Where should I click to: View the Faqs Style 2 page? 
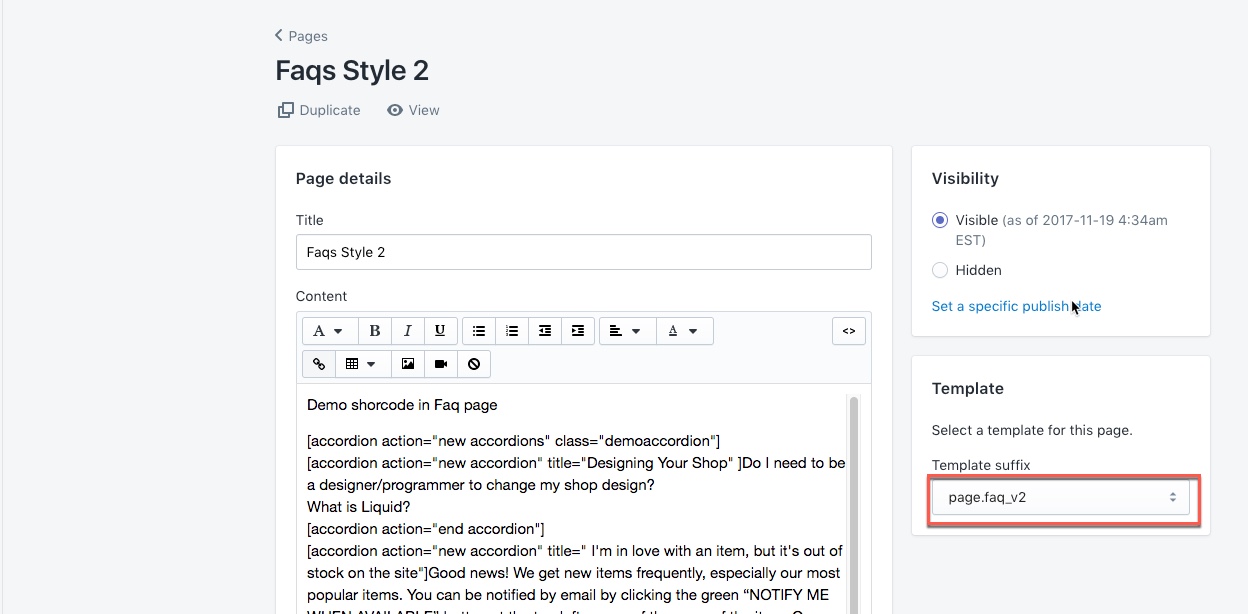tap(413, 110)
